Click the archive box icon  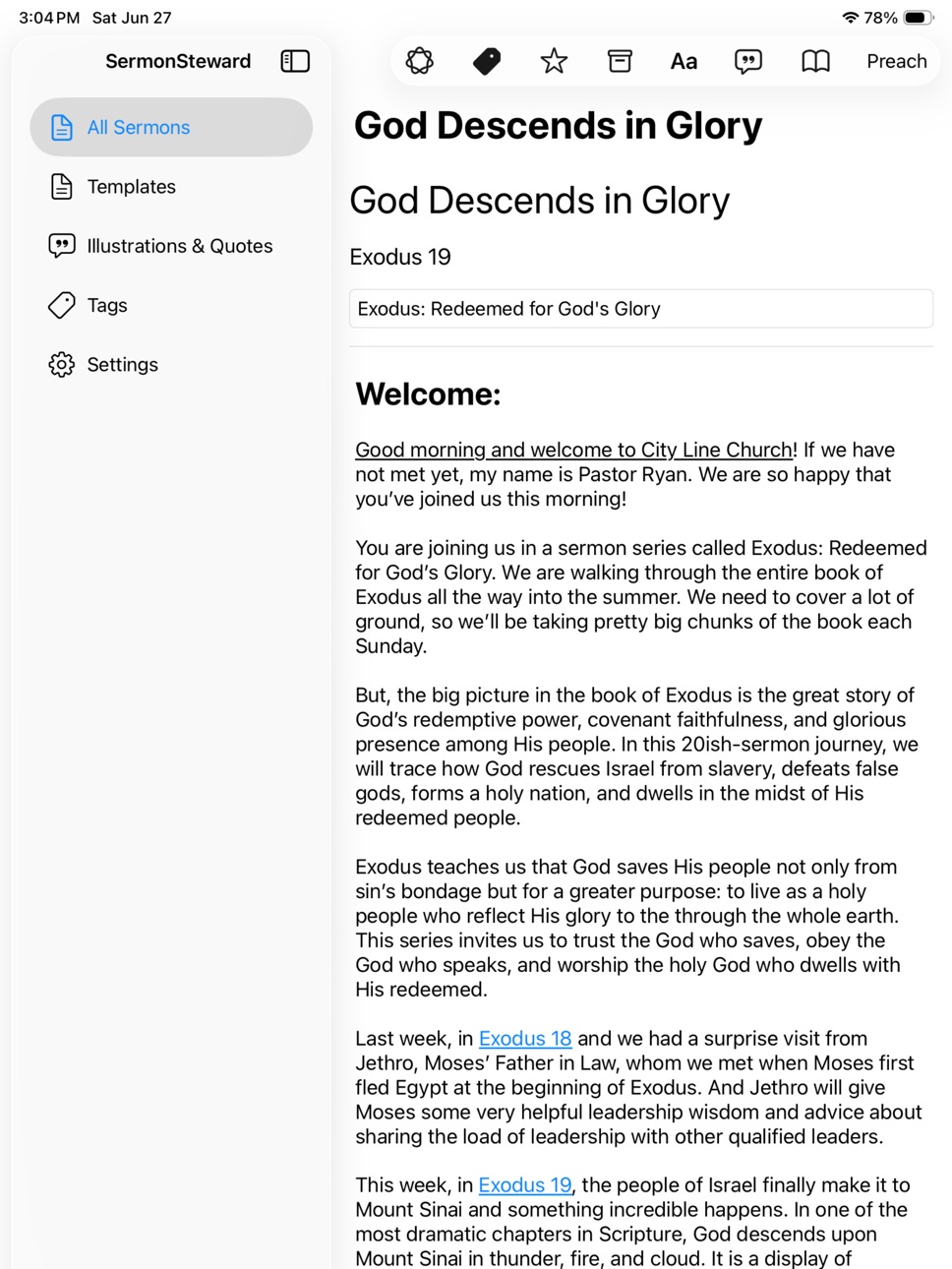pos(620,61)
